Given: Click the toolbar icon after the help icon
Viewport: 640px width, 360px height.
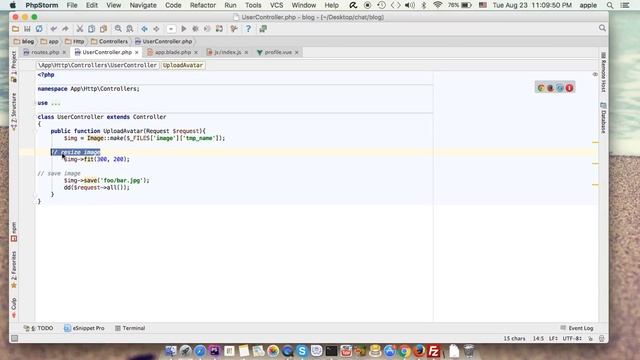Looking at the screenshot, I should (263, 29).
